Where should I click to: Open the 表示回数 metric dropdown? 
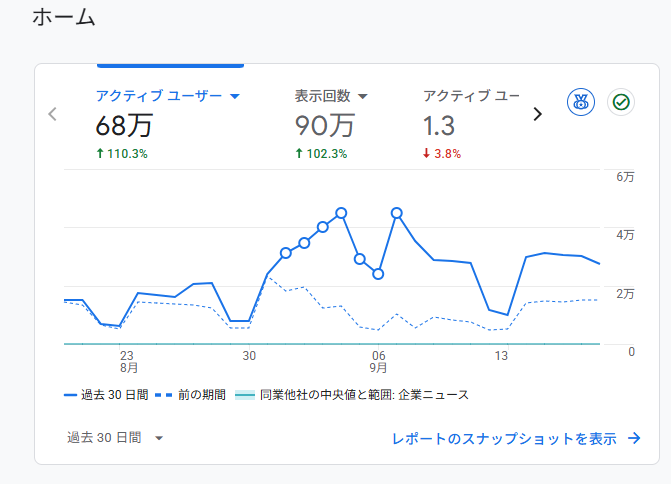click(362, 96)
